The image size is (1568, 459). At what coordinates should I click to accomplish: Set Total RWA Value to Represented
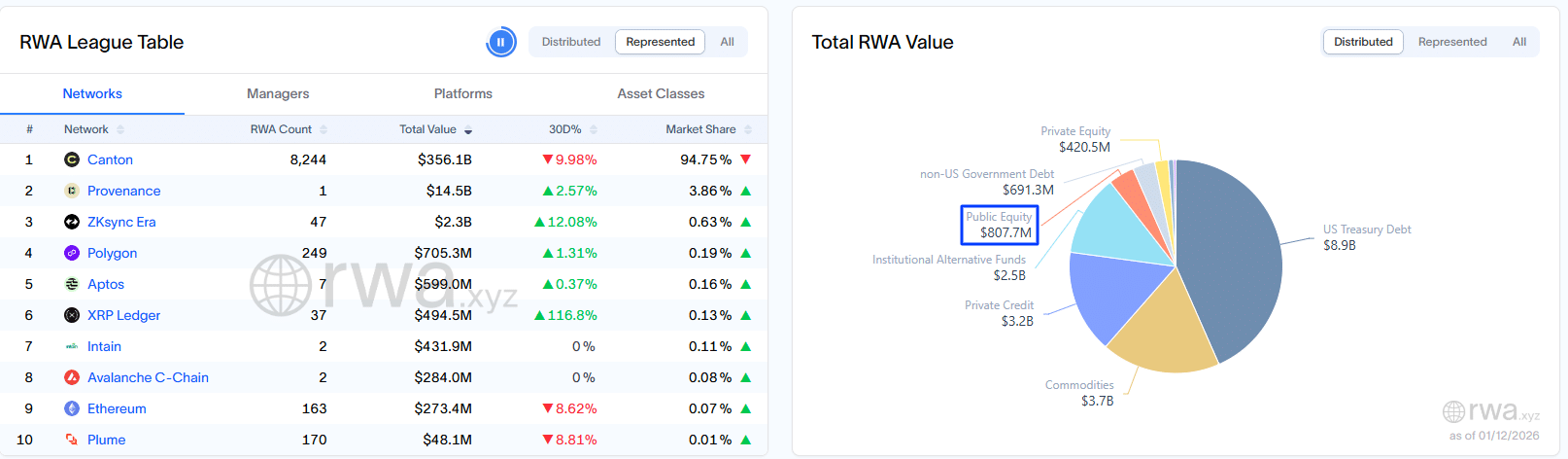click(1451, 42)
